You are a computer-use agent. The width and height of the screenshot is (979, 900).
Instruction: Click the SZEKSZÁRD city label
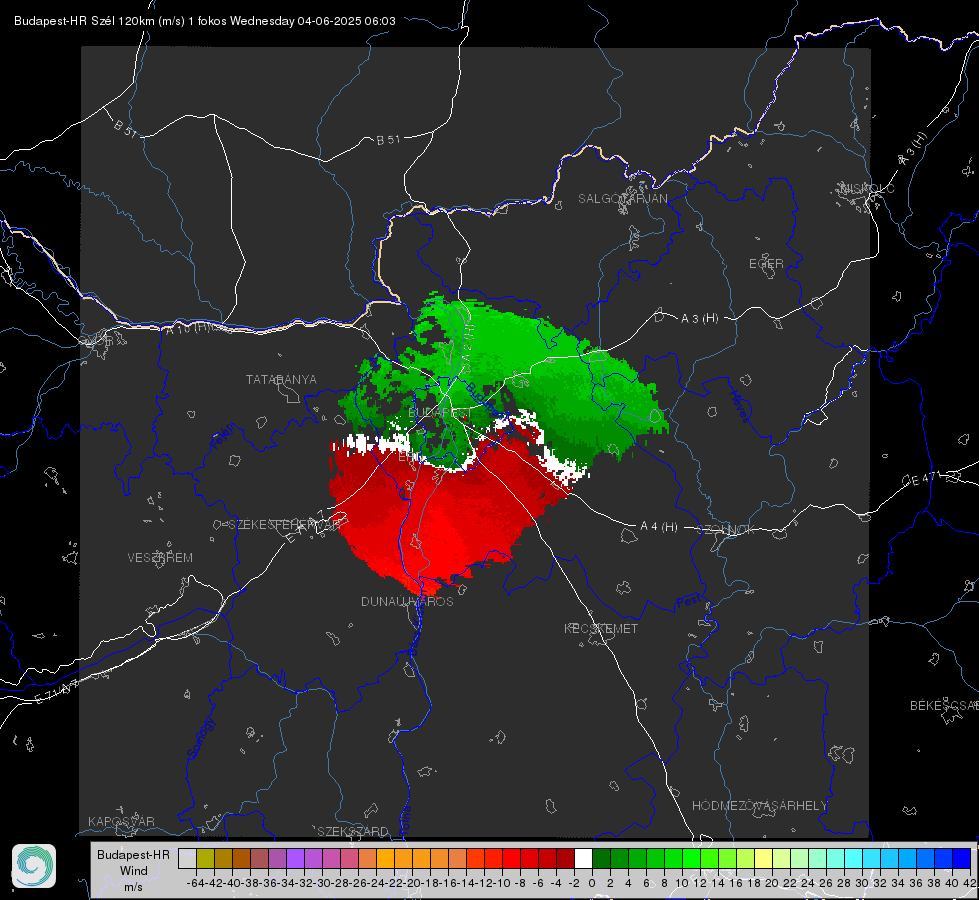pos(353,831)
